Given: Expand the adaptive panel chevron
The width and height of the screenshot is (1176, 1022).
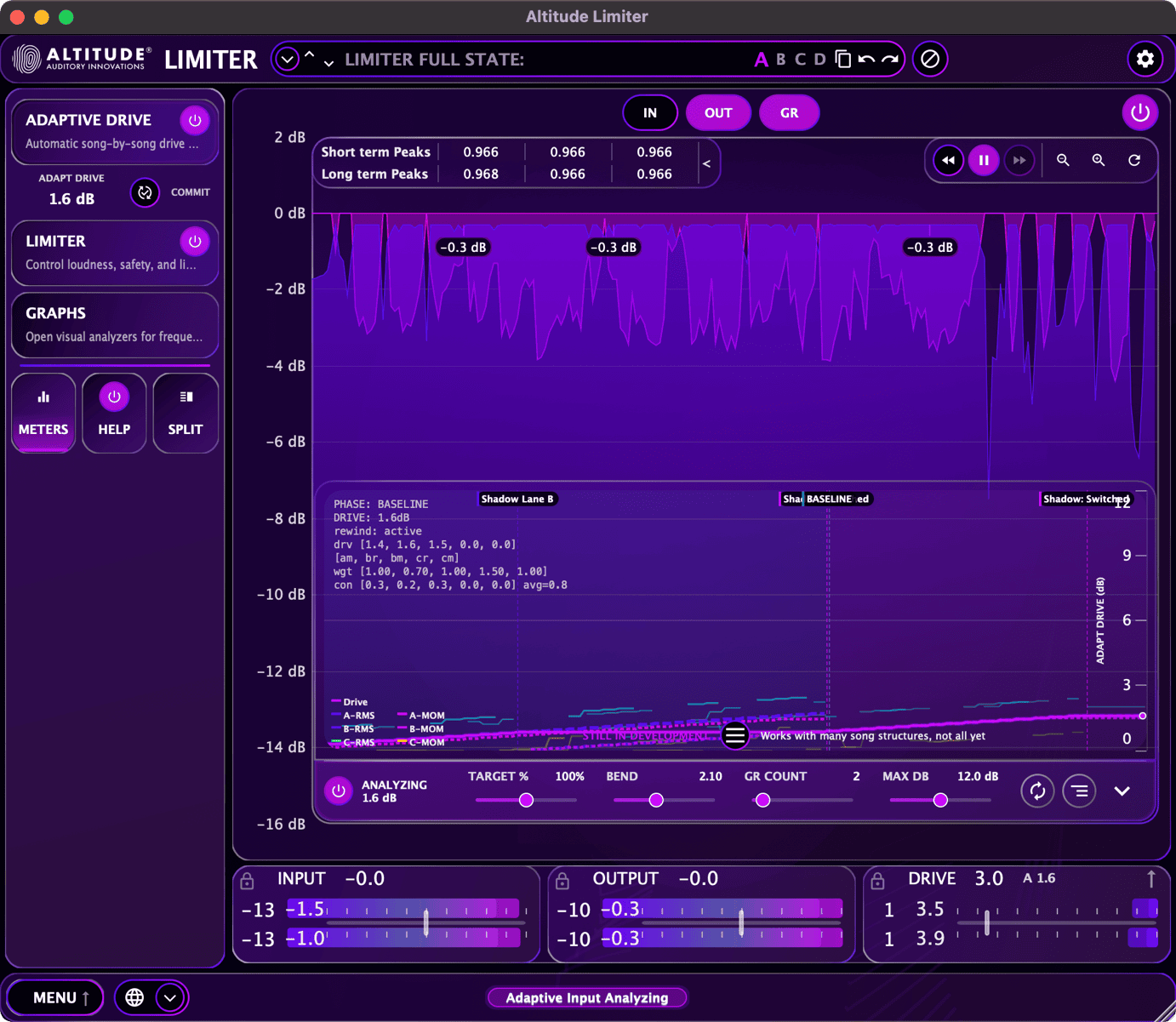Looking at the screenshot, I should [1122, 791].
